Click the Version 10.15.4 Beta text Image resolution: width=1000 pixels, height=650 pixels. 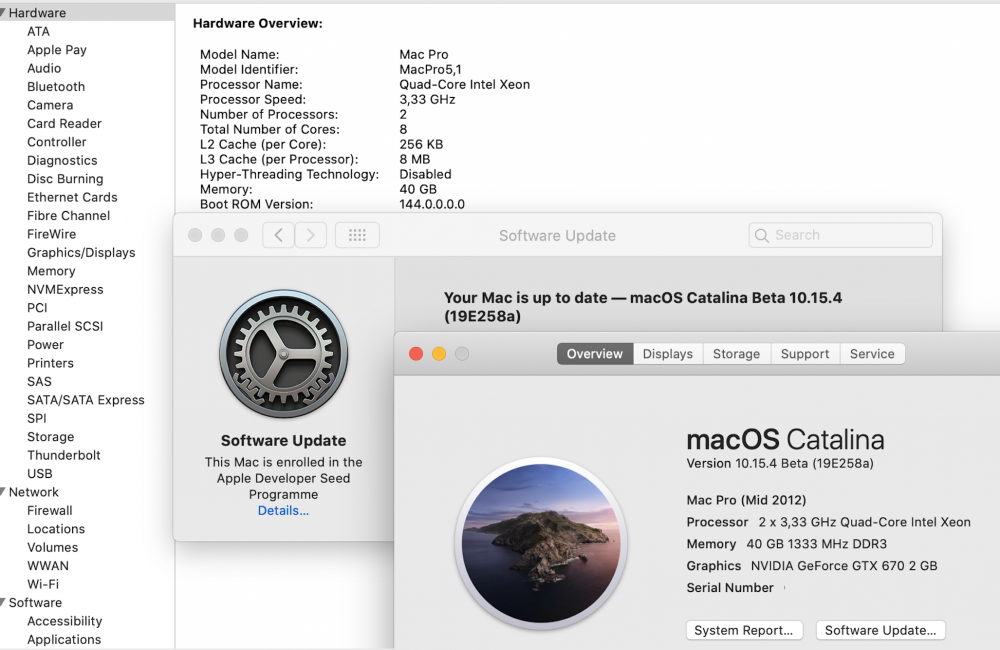tap(780, 464)
